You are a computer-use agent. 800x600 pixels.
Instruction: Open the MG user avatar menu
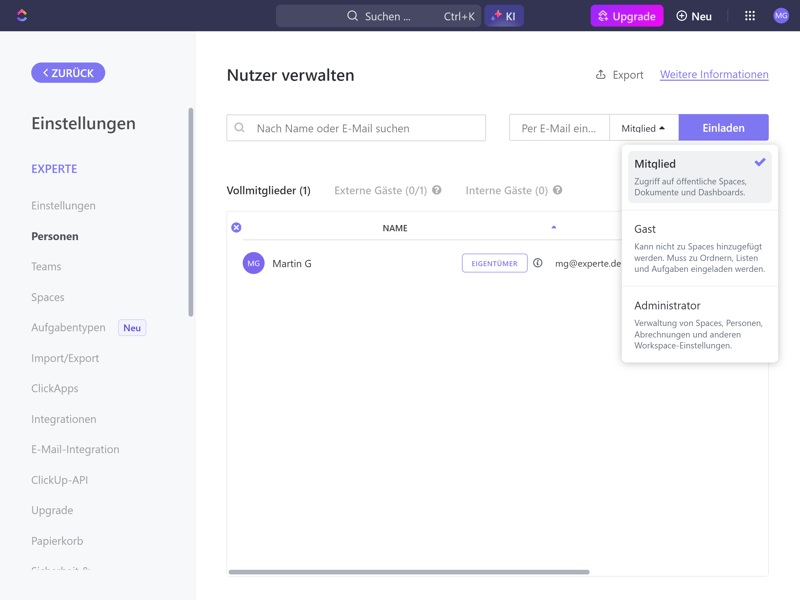(x=781, y=16)
